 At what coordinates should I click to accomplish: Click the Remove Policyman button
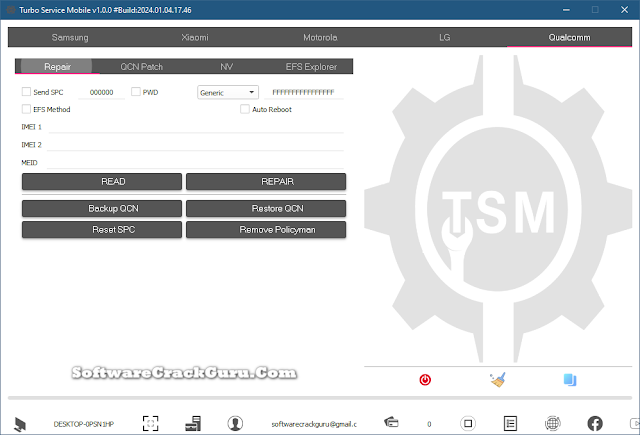click(266, 230)
